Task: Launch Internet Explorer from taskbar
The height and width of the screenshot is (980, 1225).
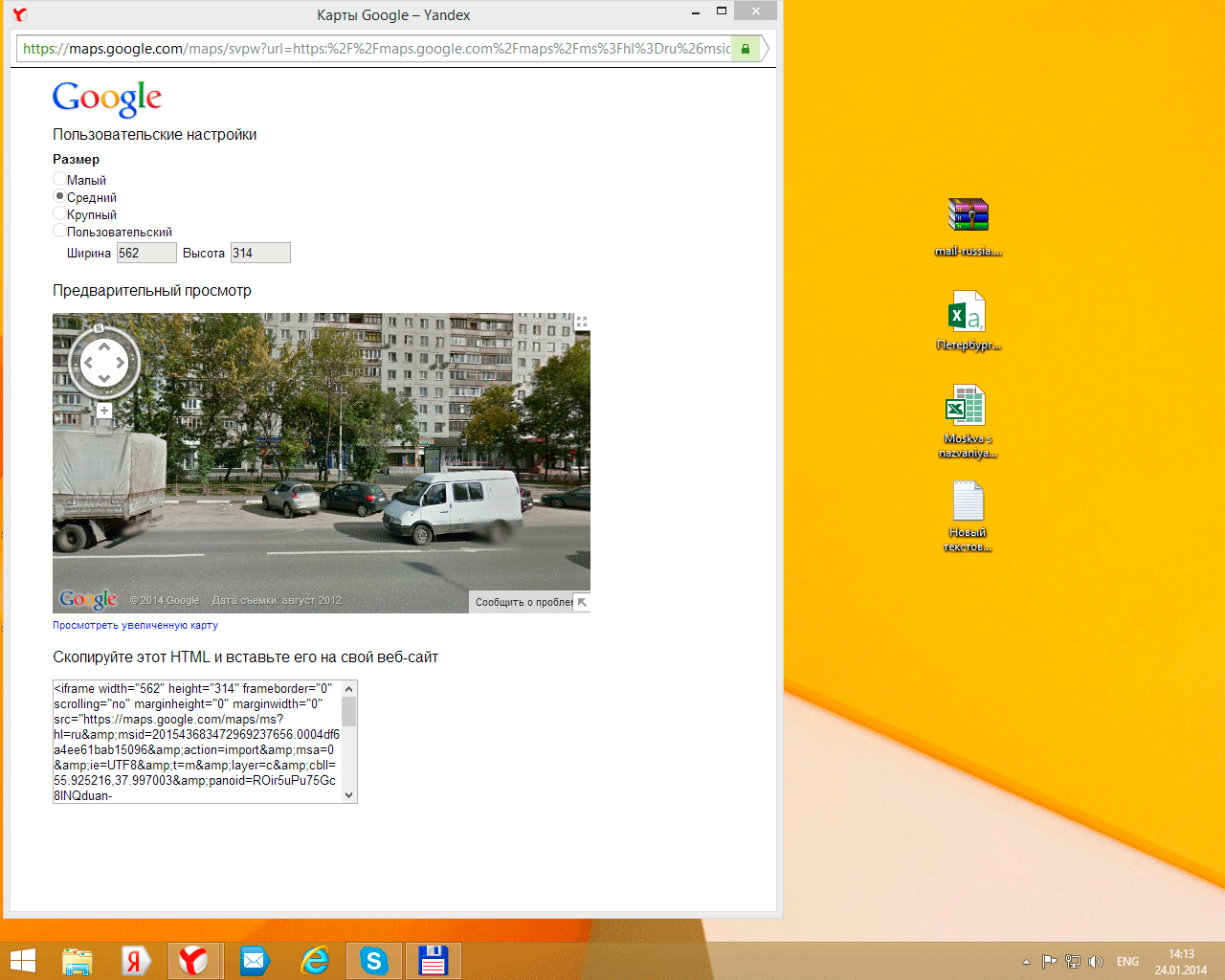Action: point(315,960)
